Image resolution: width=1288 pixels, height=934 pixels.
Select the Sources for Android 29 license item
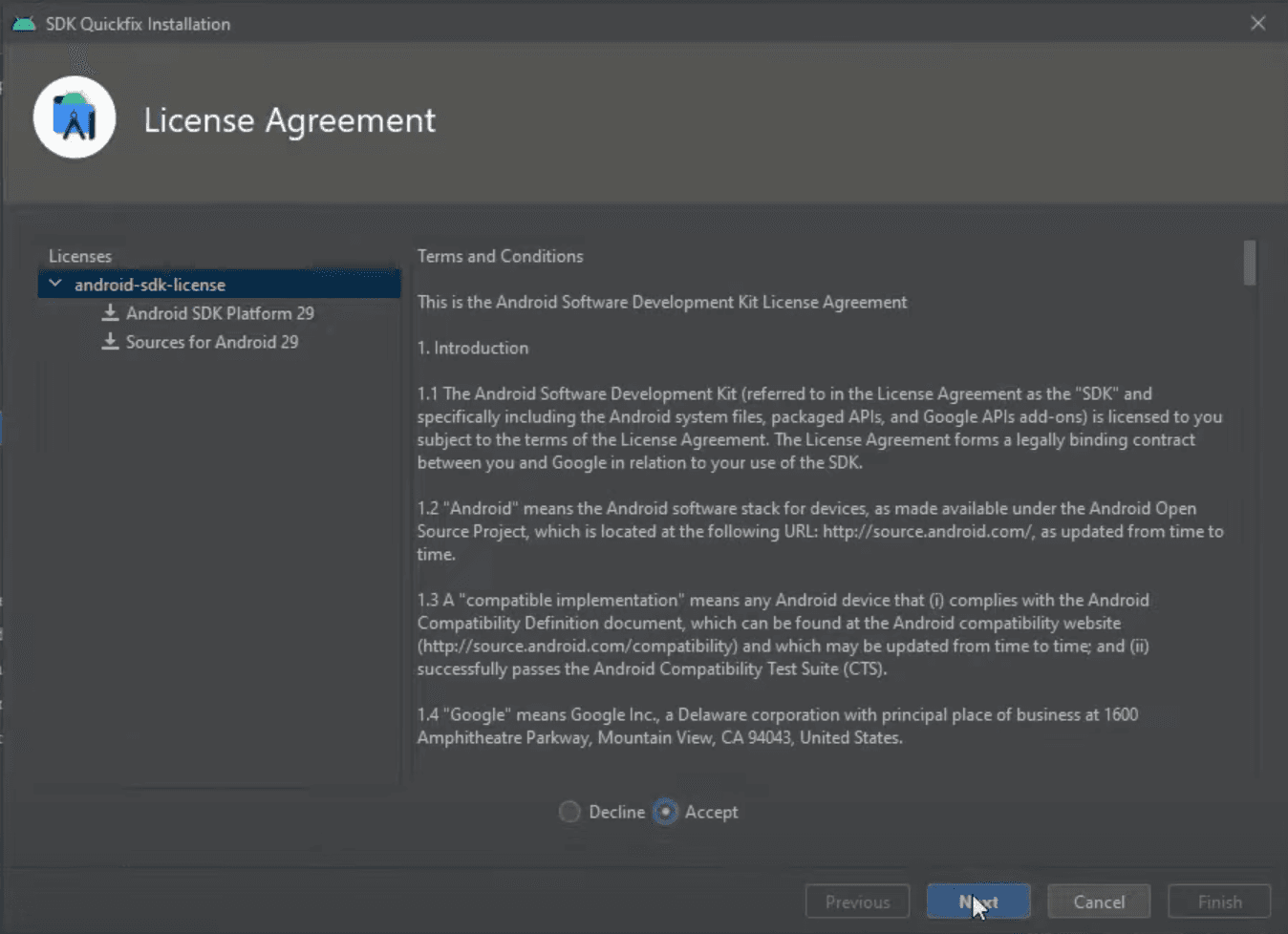click(211, 341)
